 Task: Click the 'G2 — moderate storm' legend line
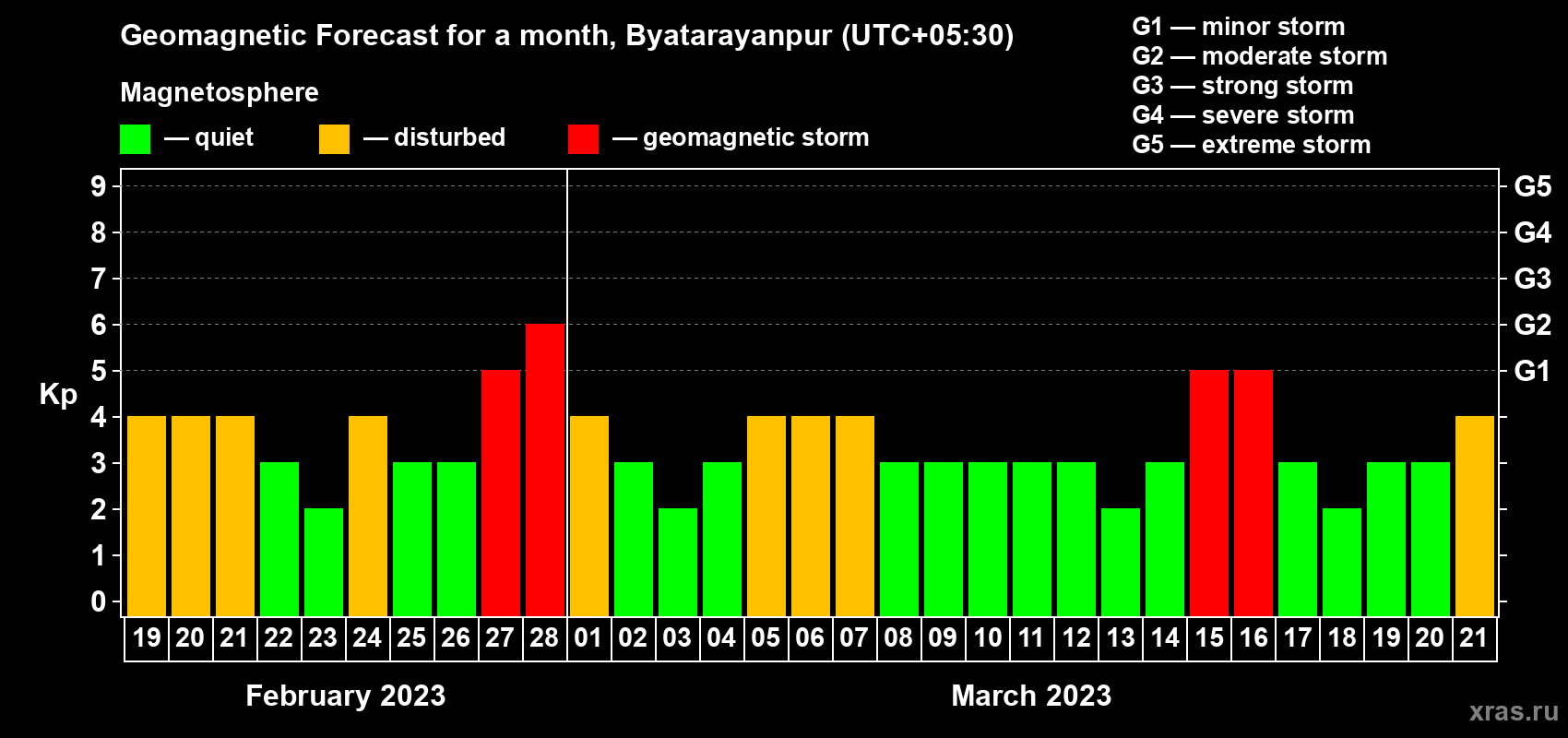pyautogui.click(x=1259, y=56)
